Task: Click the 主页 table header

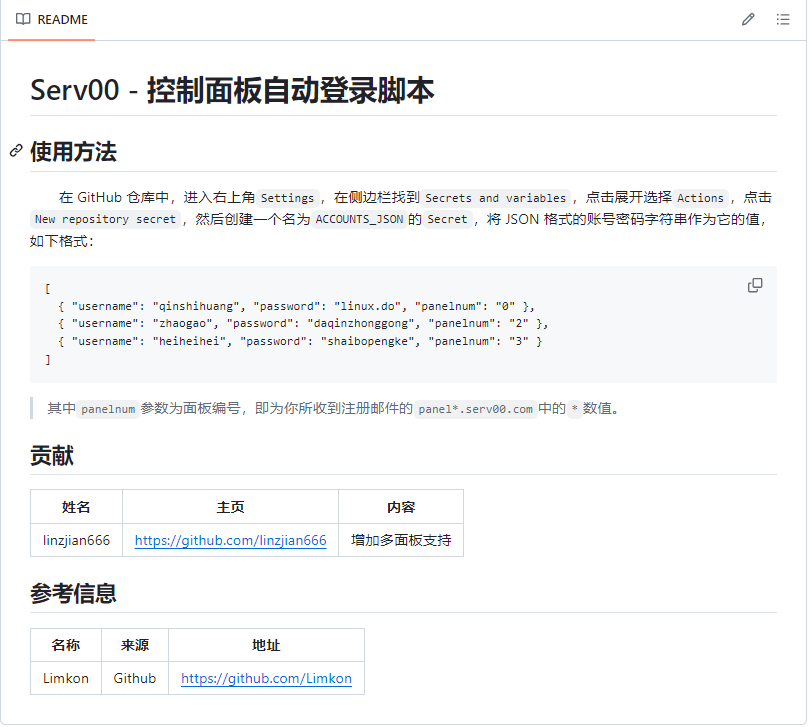Action: [231, 508]
